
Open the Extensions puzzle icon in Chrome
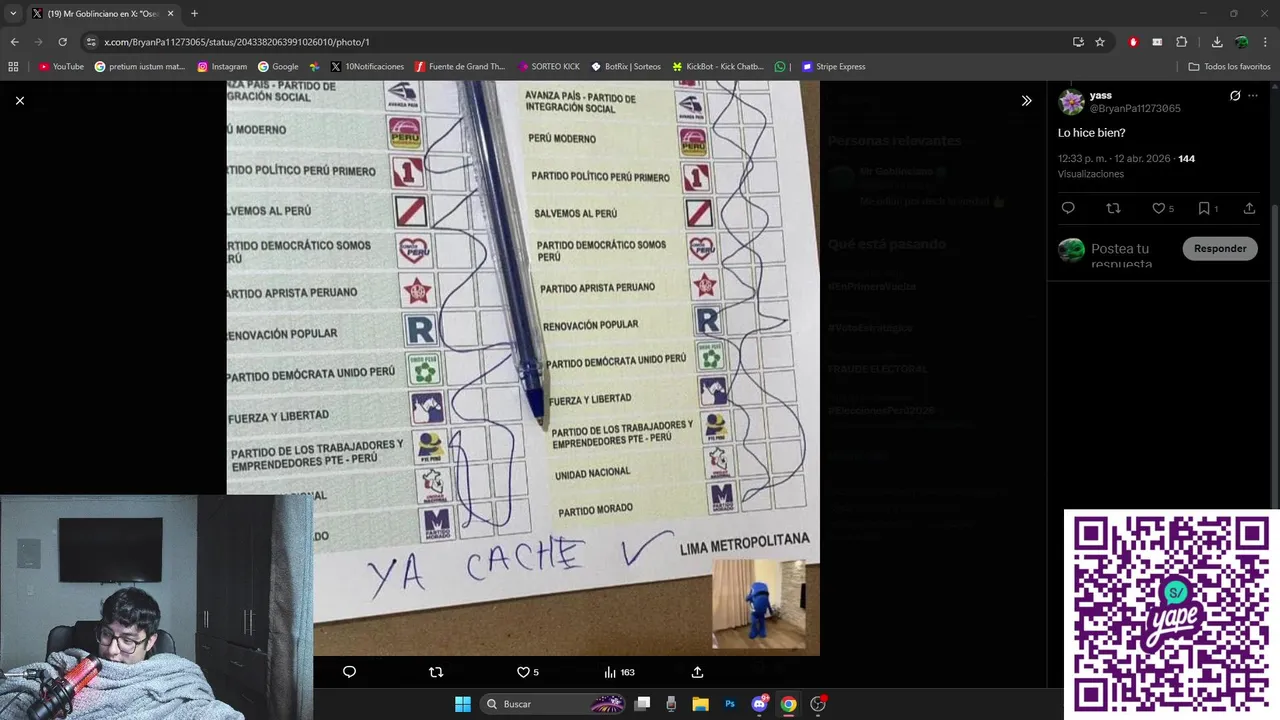(1181, 42)
